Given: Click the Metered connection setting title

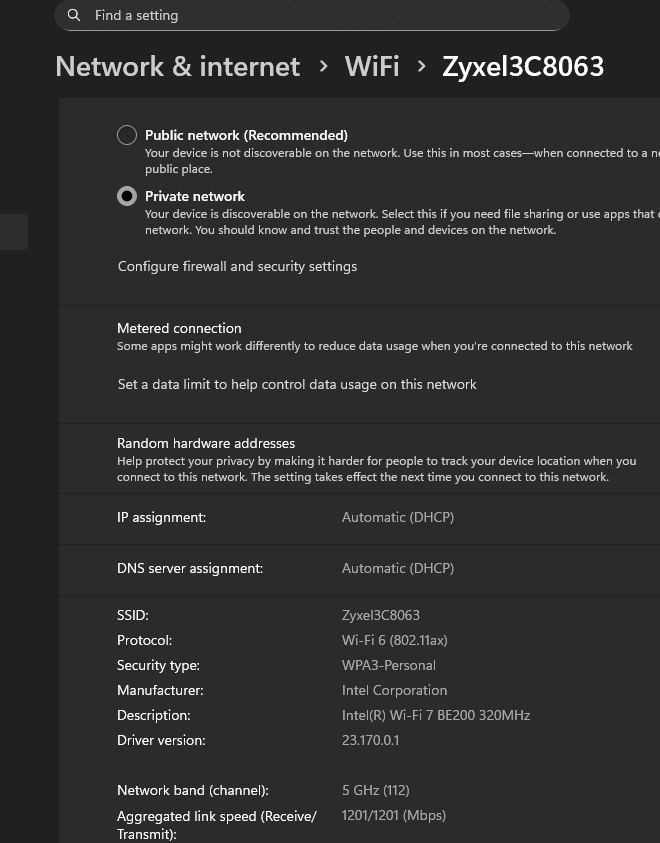Looking at the screenshot, I should click(179, 328).
